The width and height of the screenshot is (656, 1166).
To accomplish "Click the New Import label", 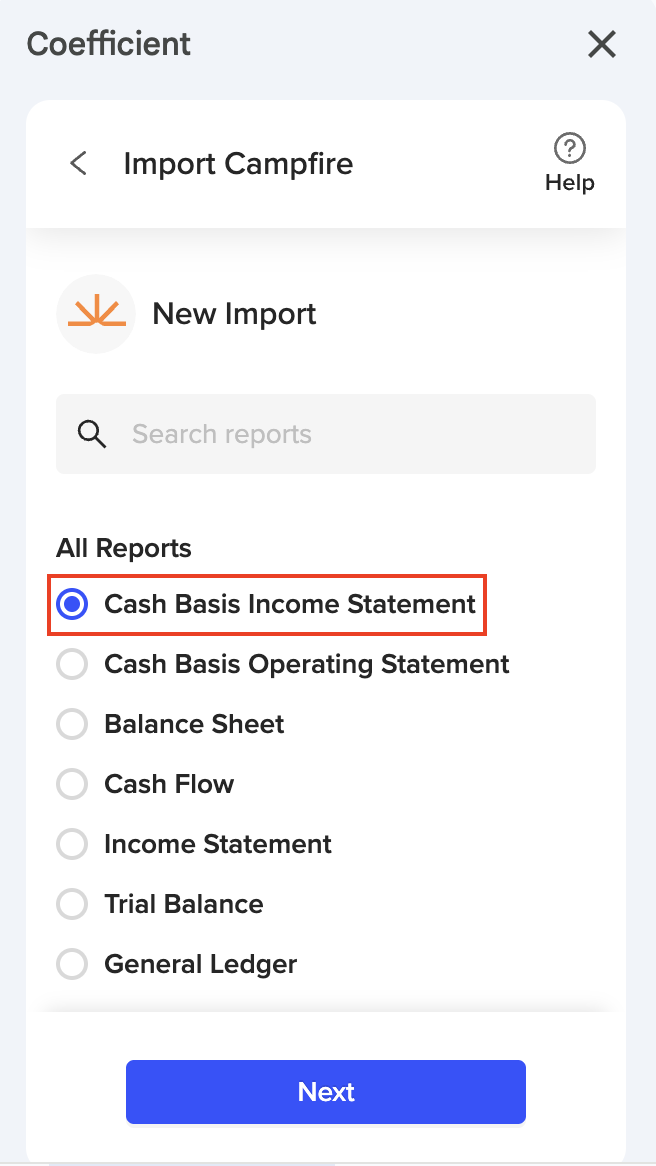I will pos(234,314).
